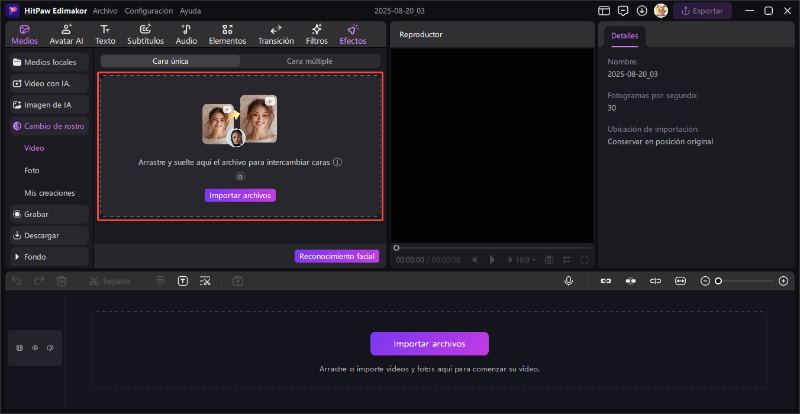Click the redo arrow
The image size is (800, 414).
coord(39,281)
